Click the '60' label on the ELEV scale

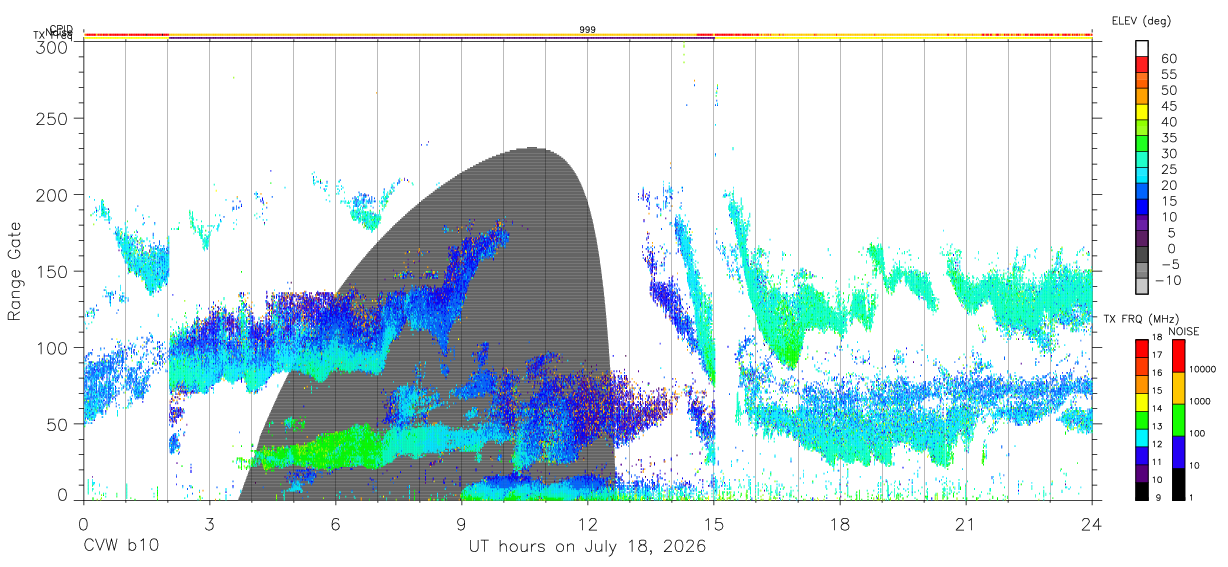1168,58
